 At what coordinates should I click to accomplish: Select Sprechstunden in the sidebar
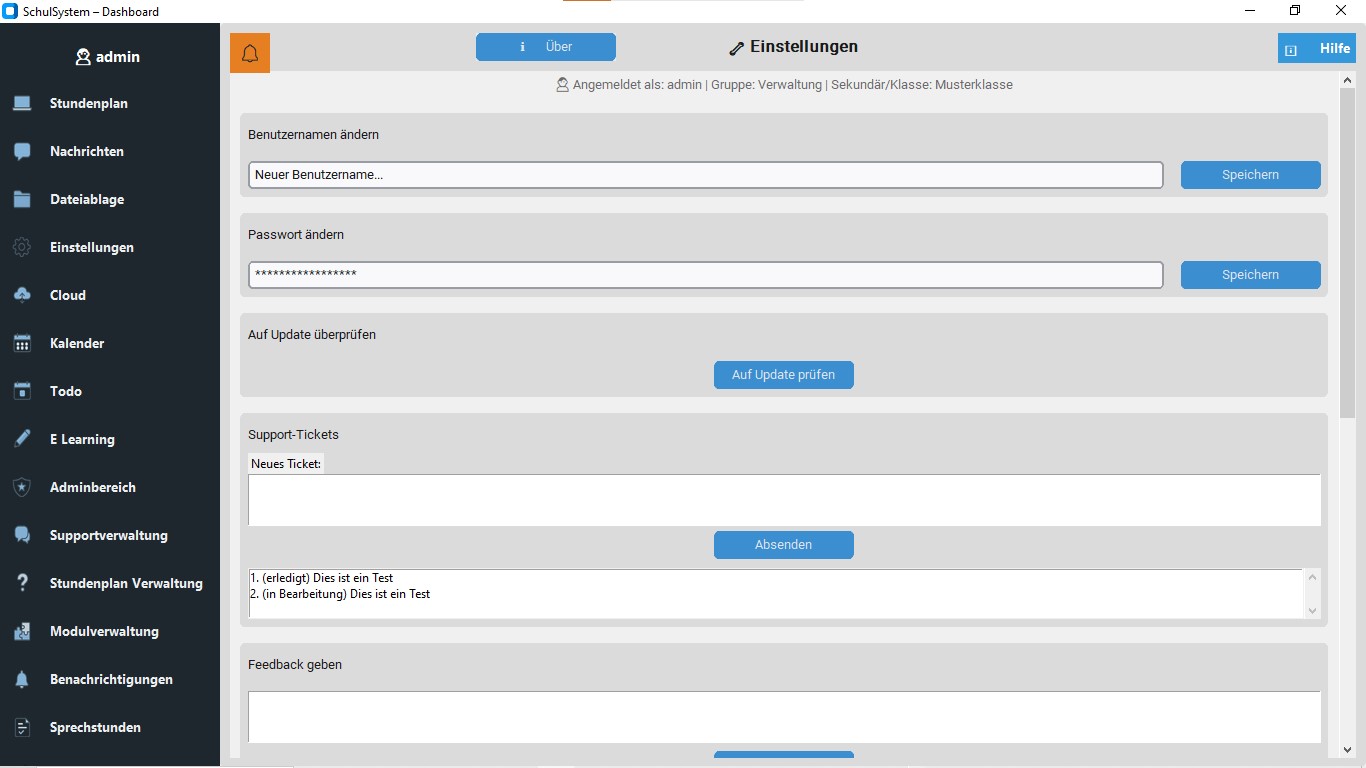pos(95,727)
